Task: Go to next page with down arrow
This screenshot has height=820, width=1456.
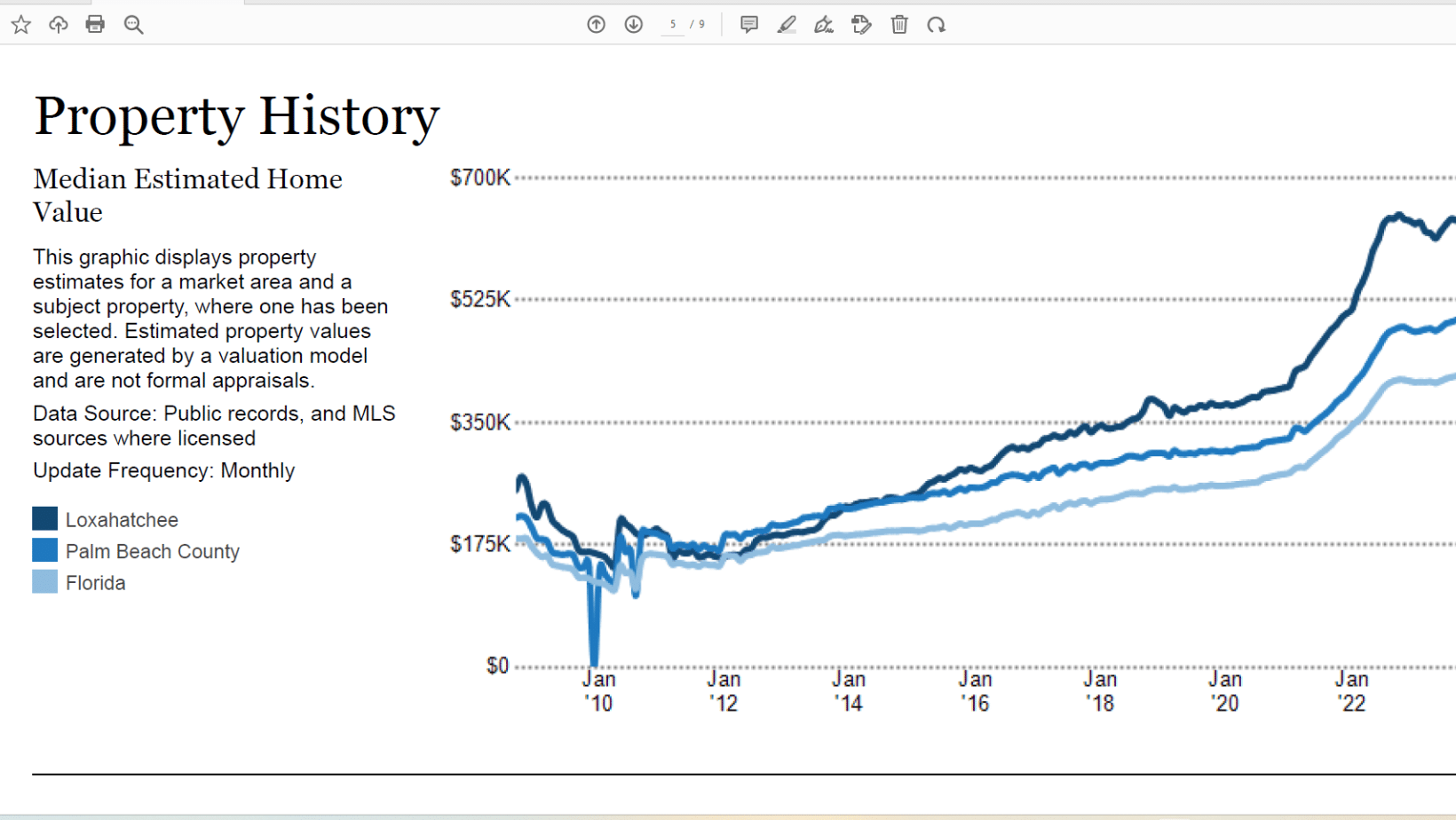Action: tap(634, 25)
